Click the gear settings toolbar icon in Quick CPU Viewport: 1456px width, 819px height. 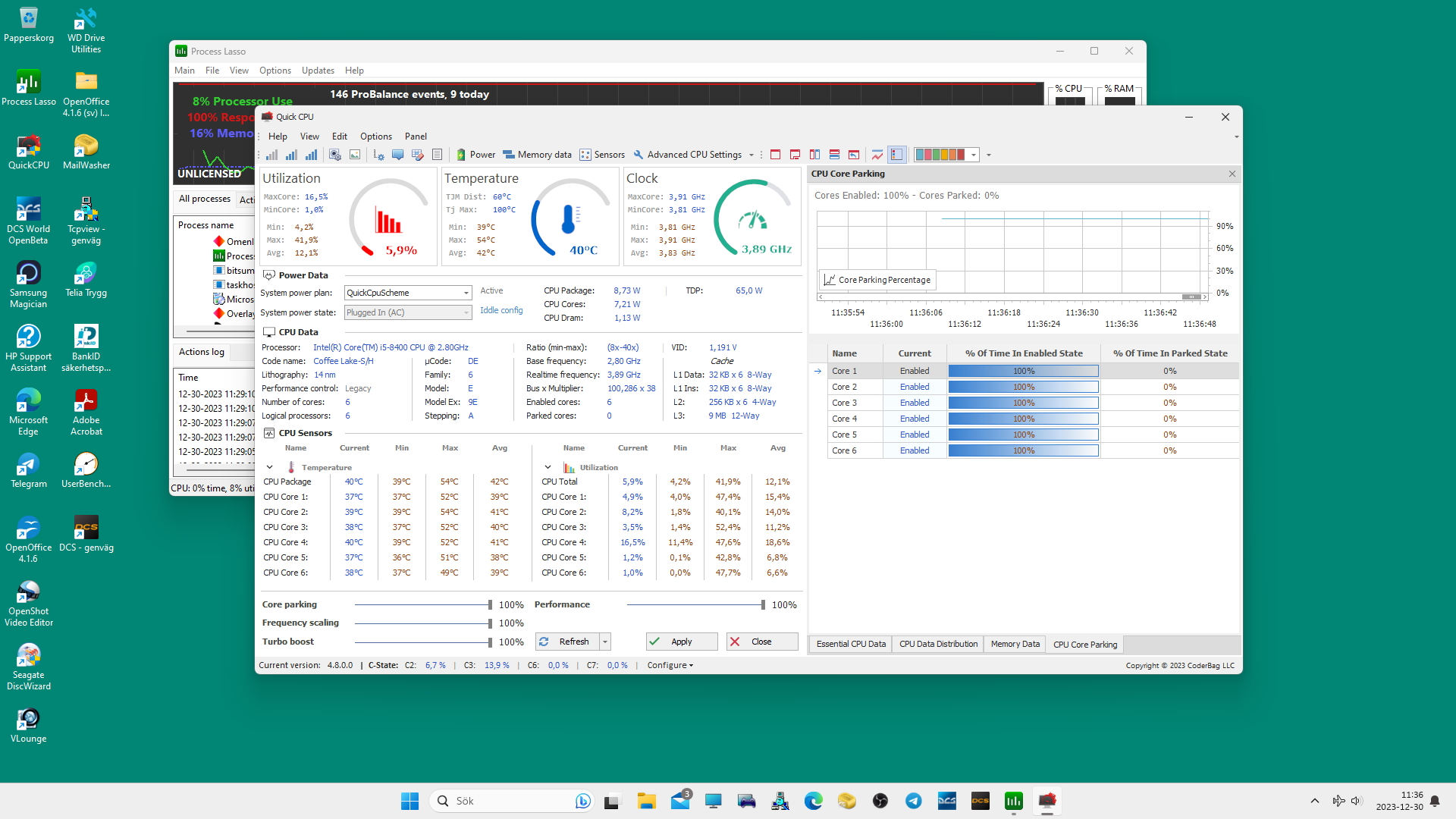point(378,155)
